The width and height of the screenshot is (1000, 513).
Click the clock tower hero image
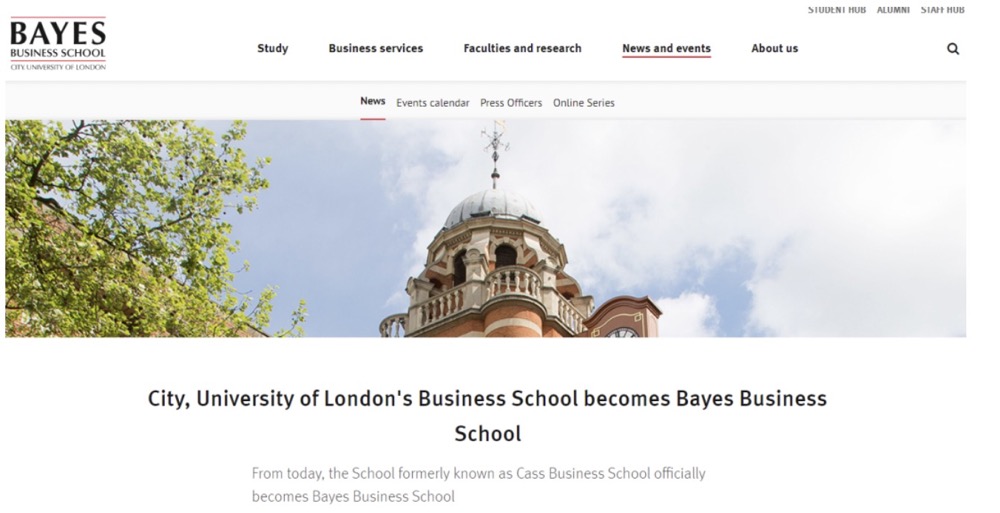tap(485, 228)
